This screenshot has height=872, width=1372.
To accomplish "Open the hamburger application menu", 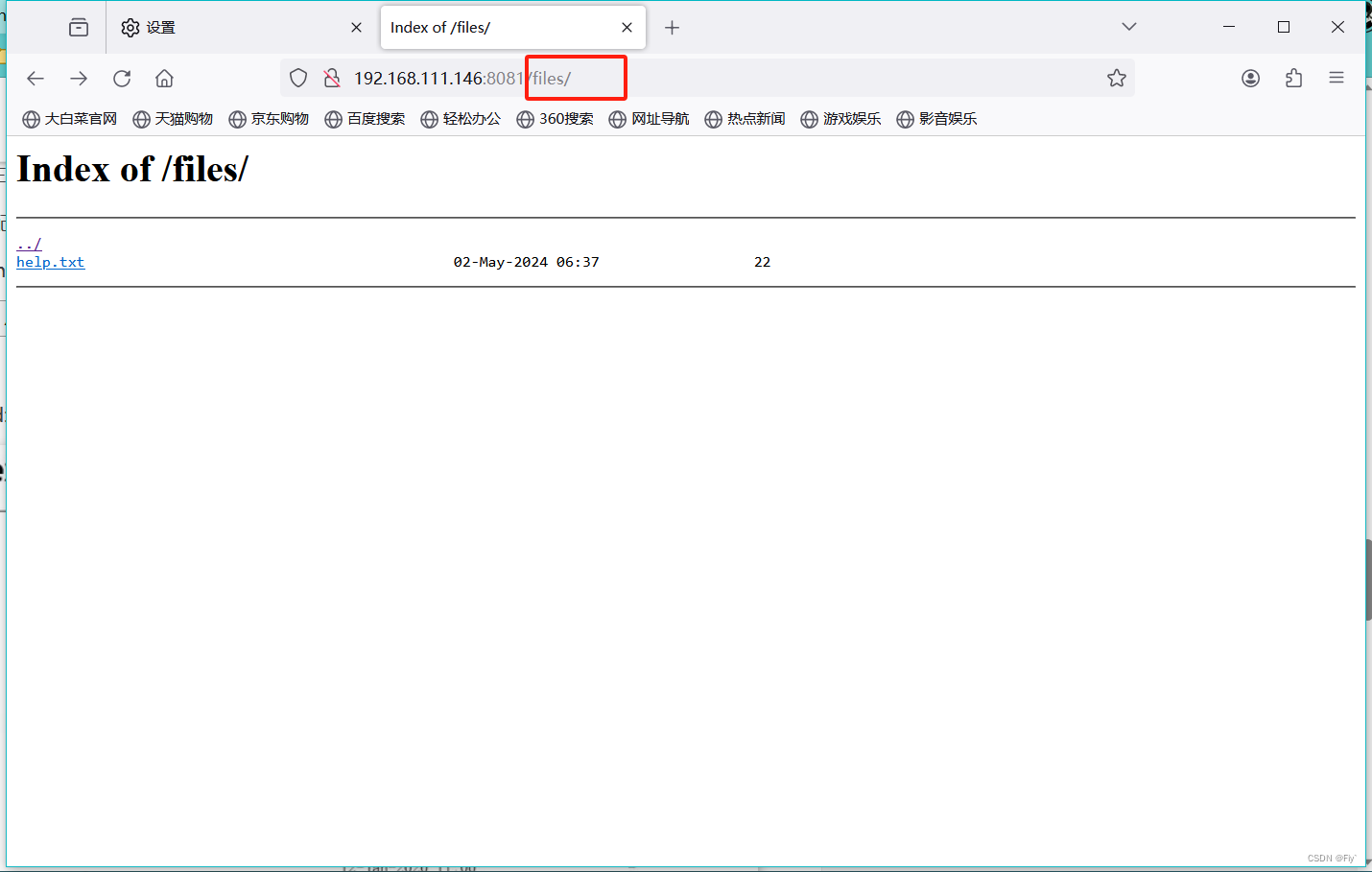I will tap(1337, 79).
